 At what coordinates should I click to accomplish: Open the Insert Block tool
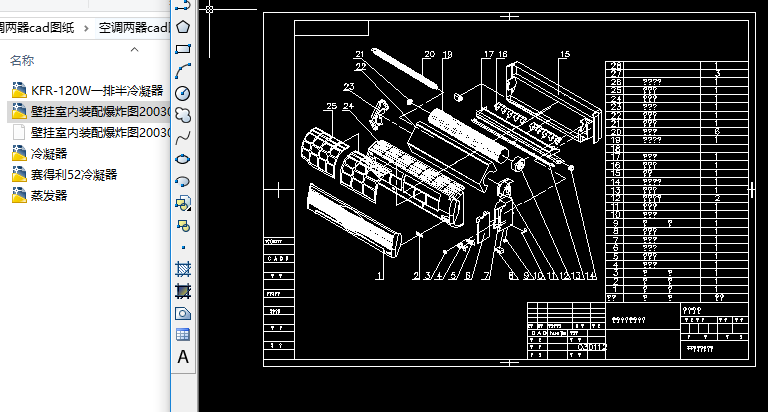pos(183,203)
